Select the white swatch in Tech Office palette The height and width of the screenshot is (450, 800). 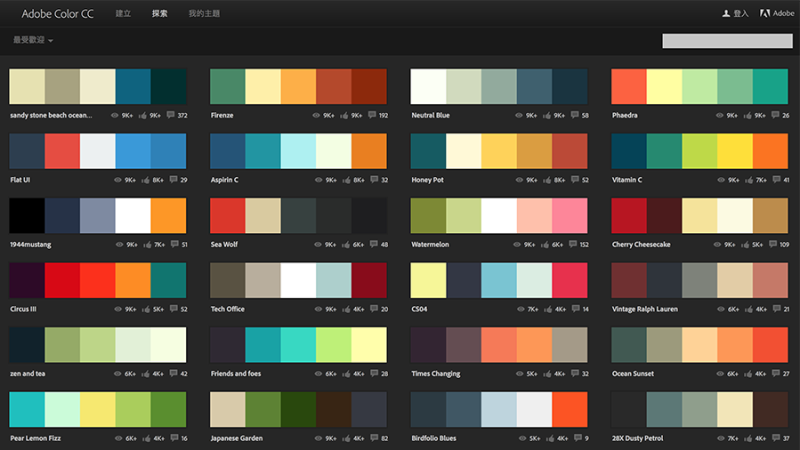tap(298, 280)
